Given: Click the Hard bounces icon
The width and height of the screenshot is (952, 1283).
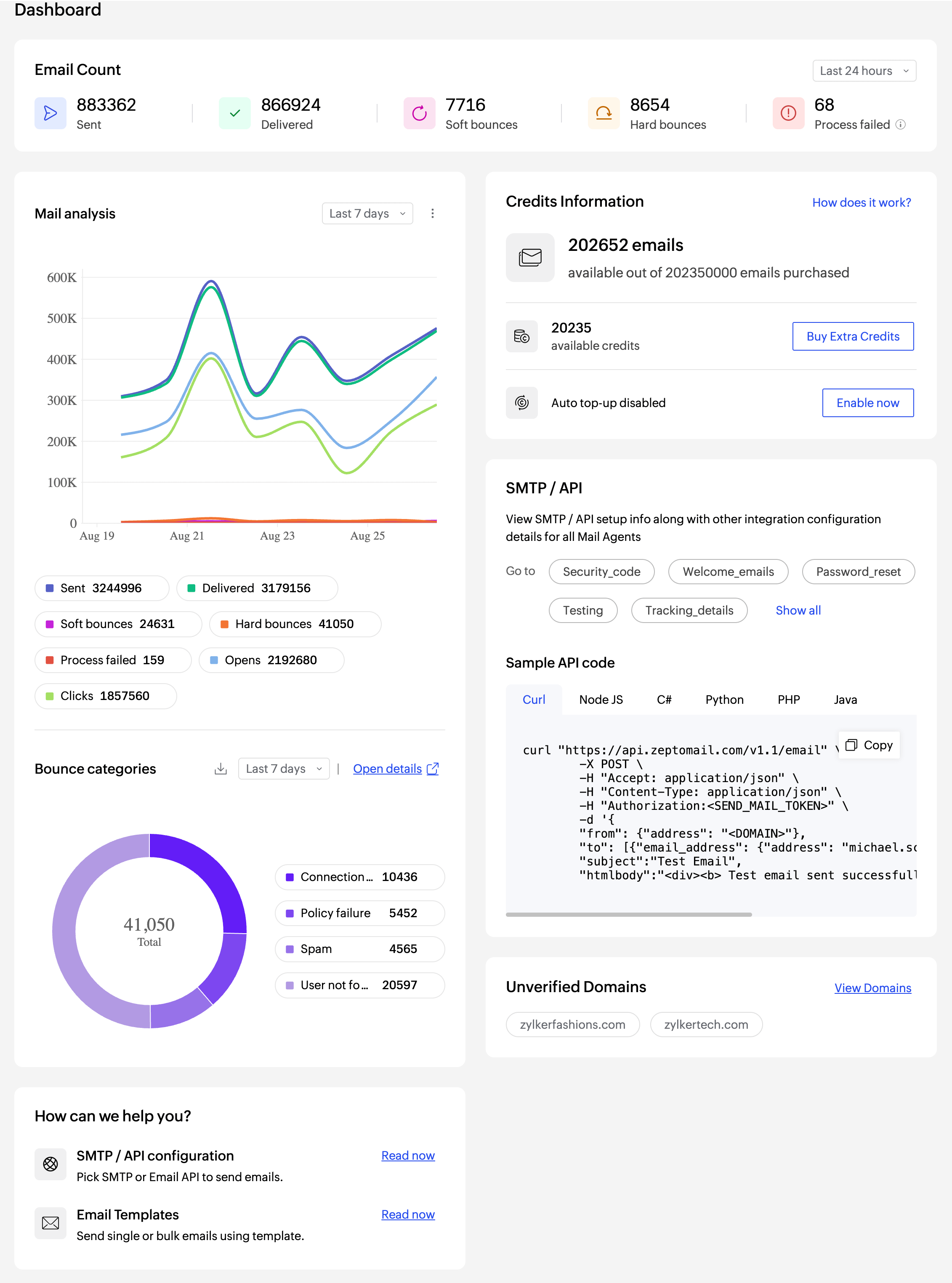Looking at the screenshot, I should pos(604,113).
